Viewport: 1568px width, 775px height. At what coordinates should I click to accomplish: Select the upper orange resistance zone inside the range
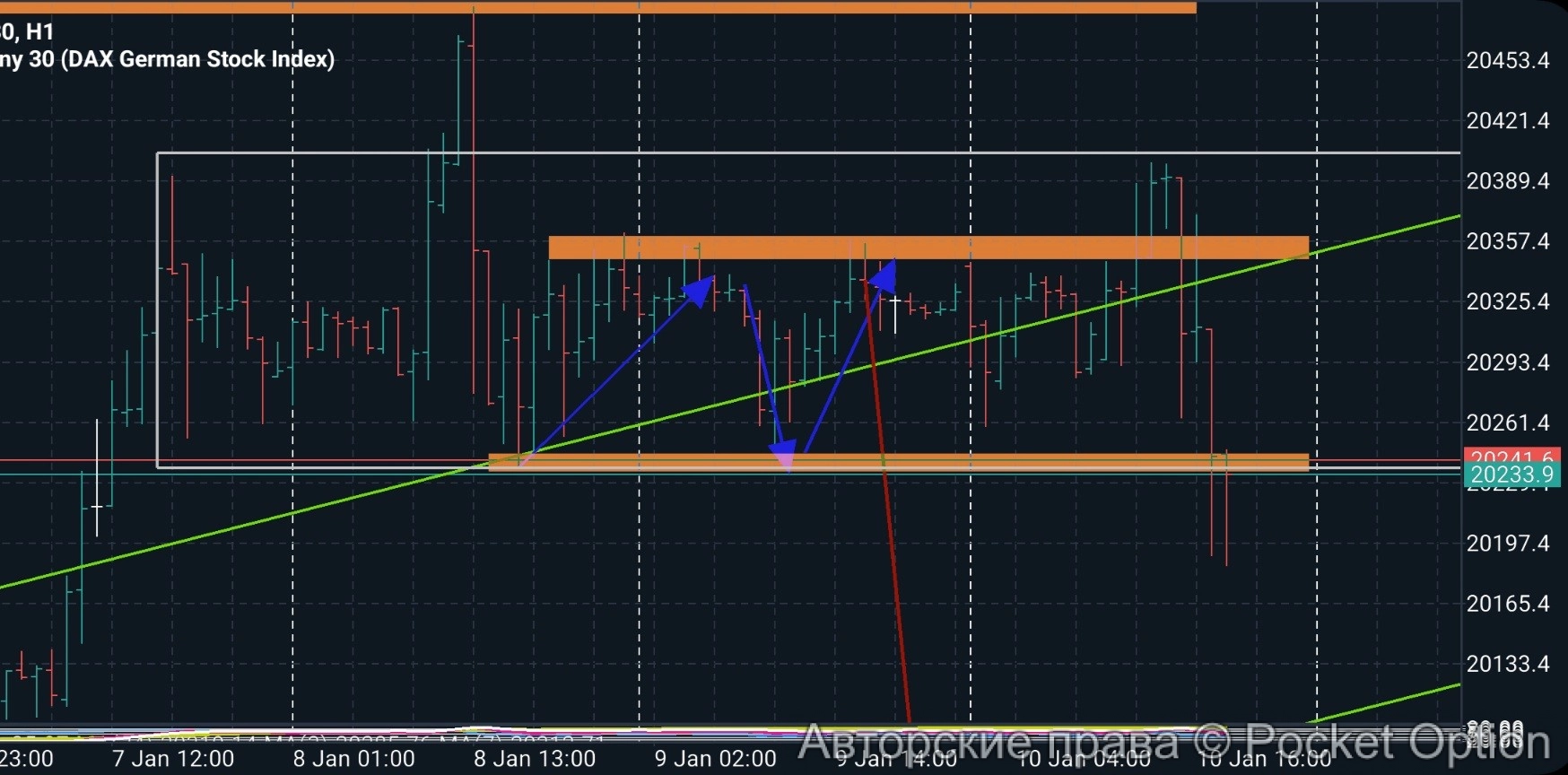pyautogui.click(x=928, y=248)
